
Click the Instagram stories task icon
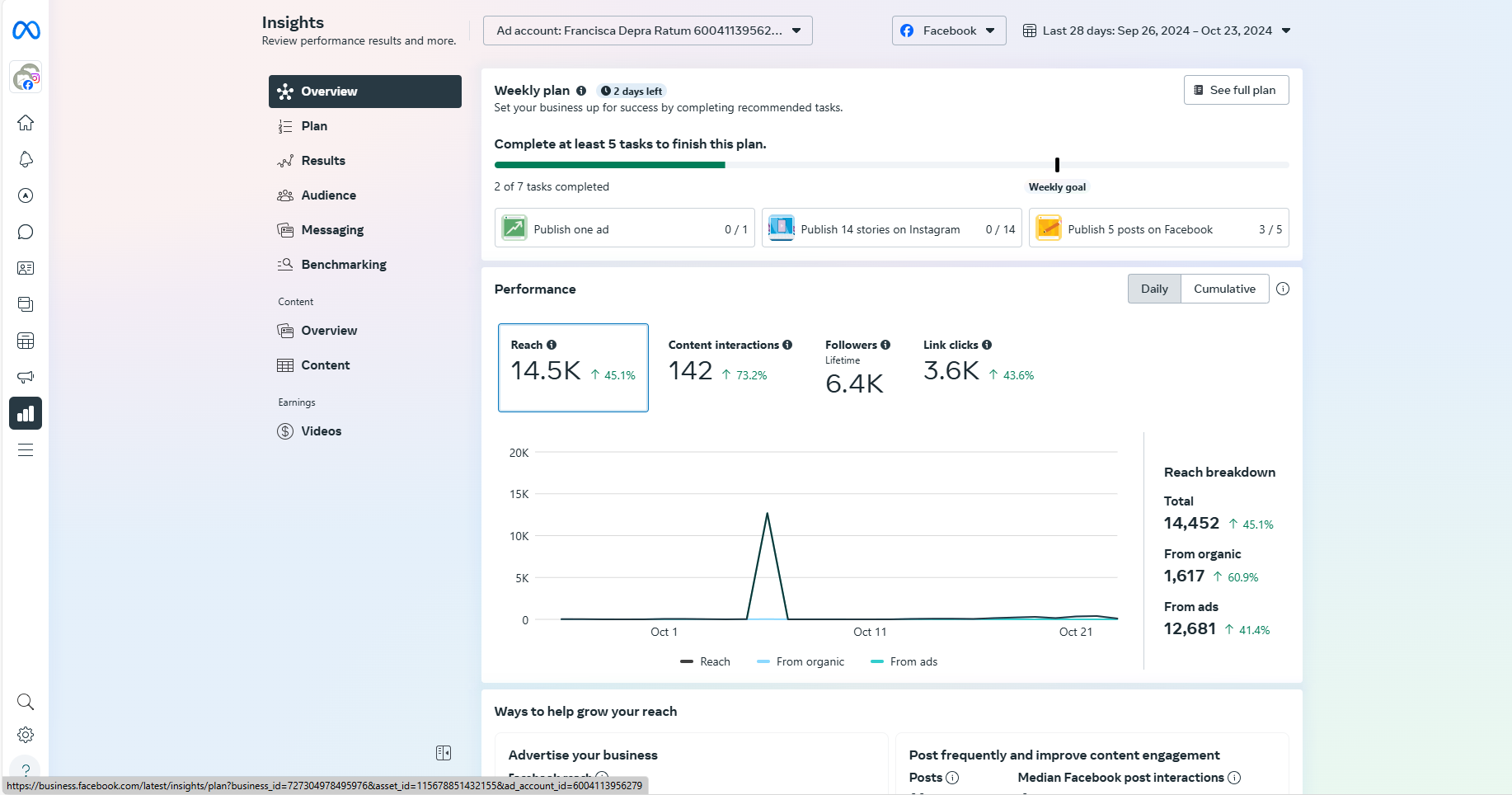point(782,228)
